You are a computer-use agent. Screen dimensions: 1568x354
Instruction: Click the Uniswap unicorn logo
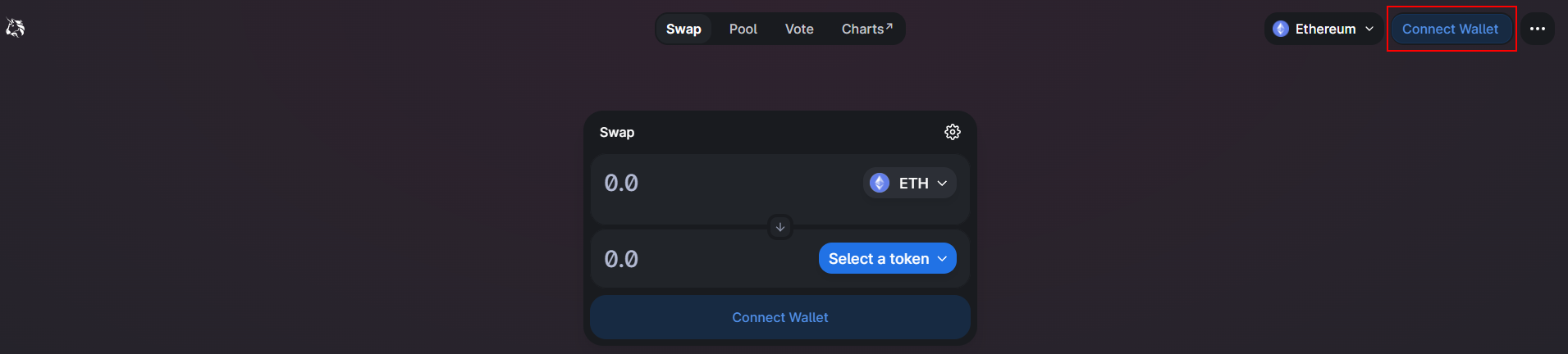click(x=16, y=29)
